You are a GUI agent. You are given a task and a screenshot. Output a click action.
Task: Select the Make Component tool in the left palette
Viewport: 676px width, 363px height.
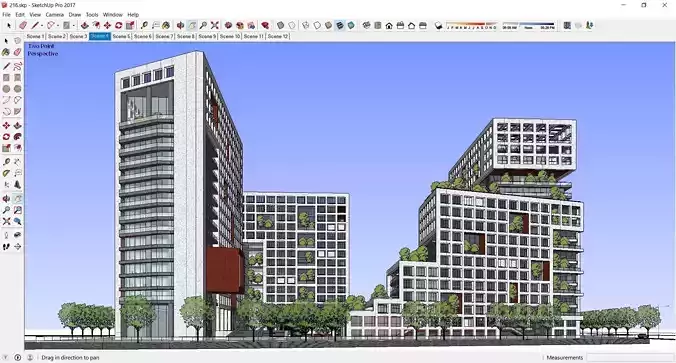[17, 41]
